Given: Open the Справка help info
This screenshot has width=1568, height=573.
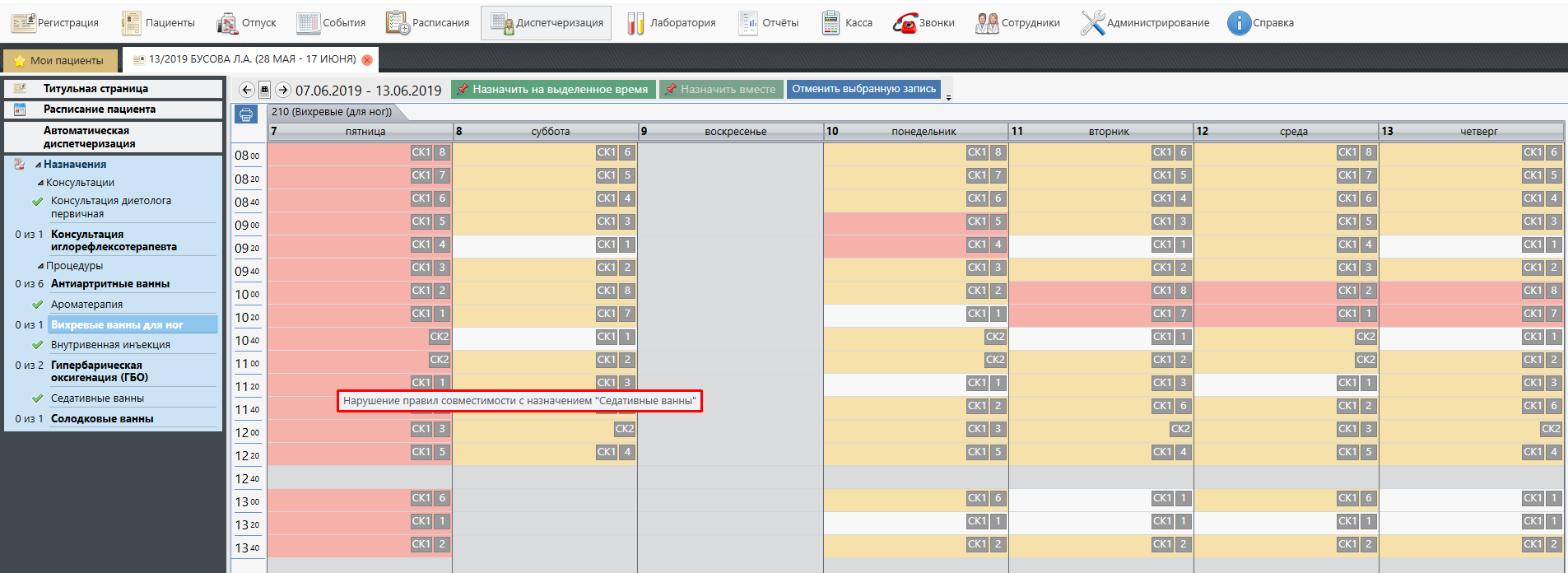Looking at the screenshot, I should point(1260,23).
